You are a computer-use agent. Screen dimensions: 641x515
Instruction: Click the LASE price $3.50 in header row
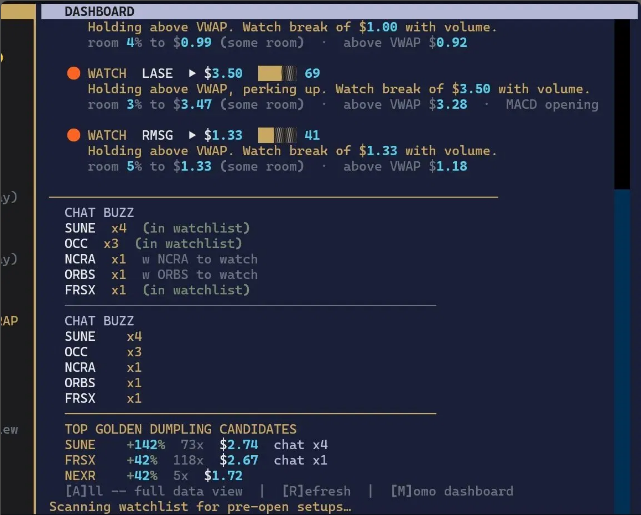223,74
